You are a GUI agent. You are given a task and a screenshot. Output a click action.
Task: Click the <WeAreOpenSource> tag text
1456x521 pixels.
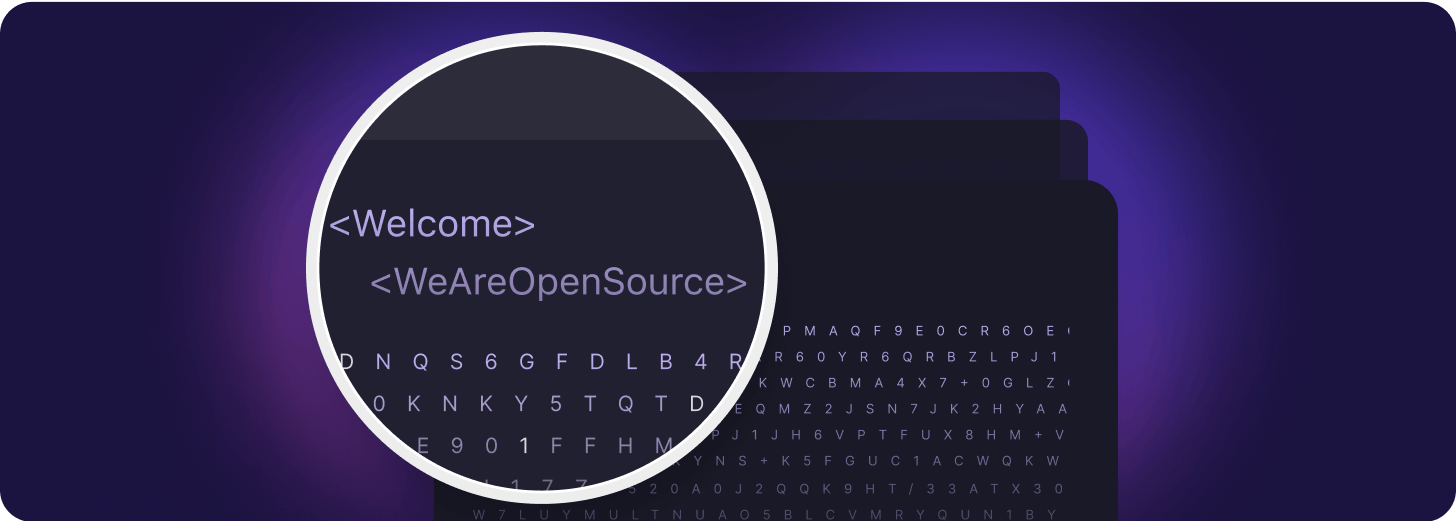point(559,283)
